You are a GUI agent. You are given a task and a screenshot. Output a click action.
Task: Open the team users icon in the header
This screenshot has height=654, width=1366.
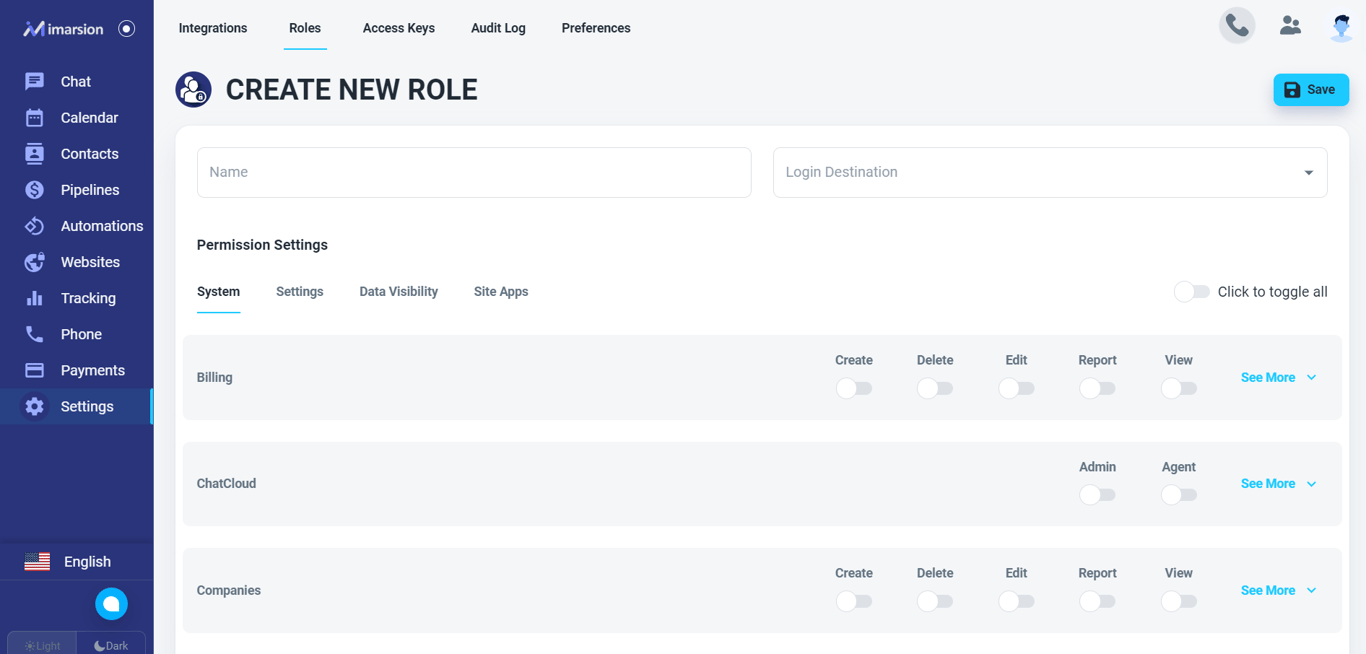click(1290, 26)
